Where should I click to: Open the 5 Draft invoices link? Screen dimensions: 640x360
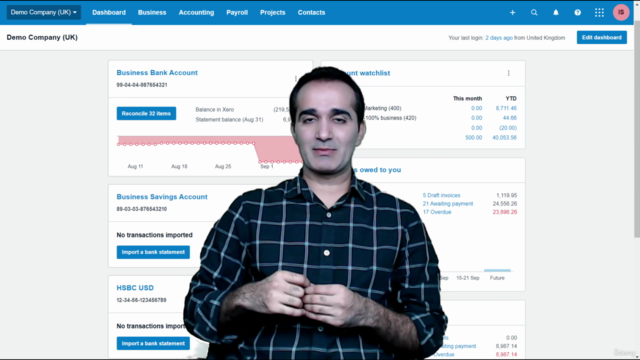pyautogui.click(x=441, y=196)
